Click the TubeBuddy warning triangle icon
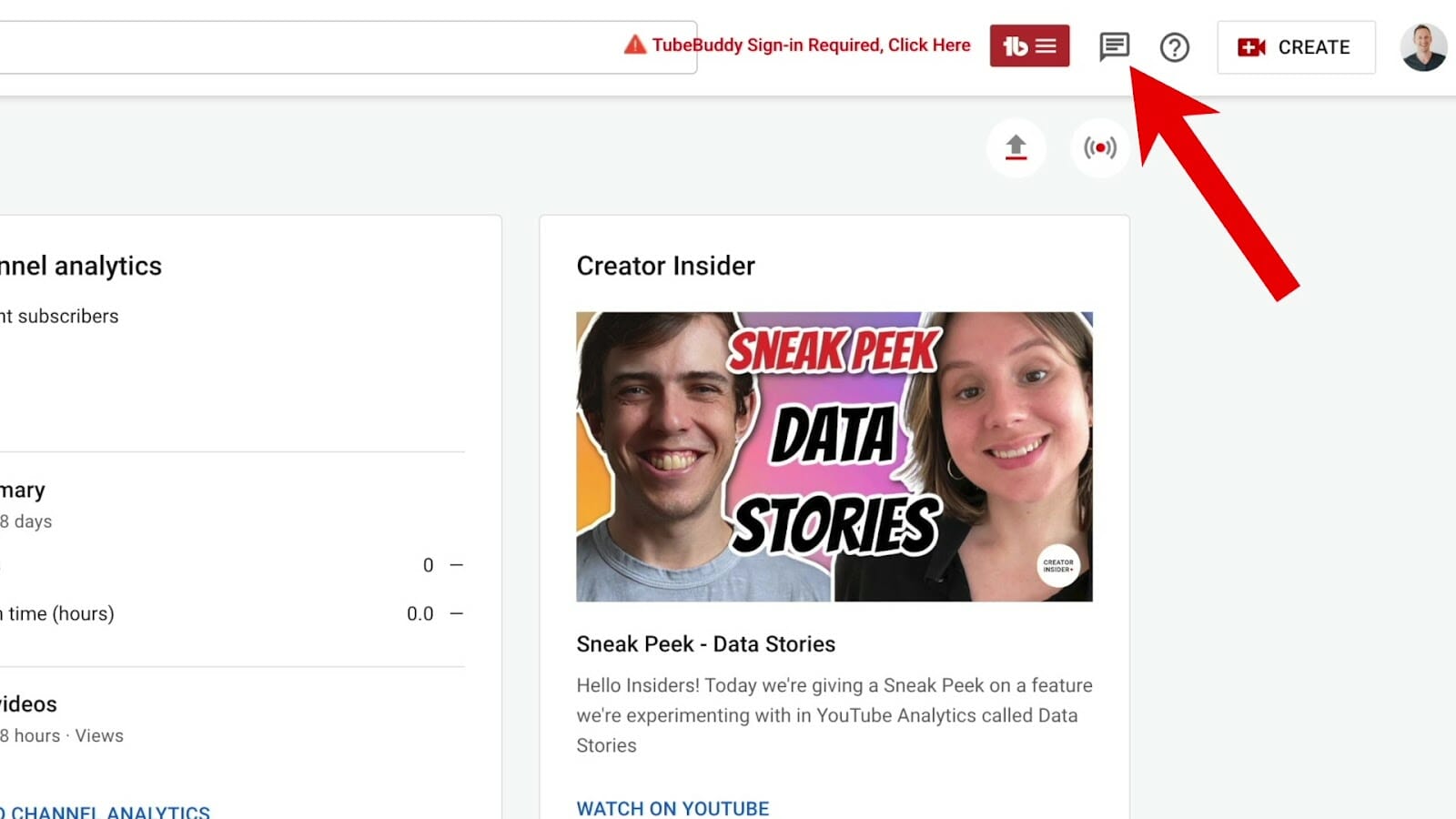The height and width of the screenshot is (819, 1456). click(635, 45)
